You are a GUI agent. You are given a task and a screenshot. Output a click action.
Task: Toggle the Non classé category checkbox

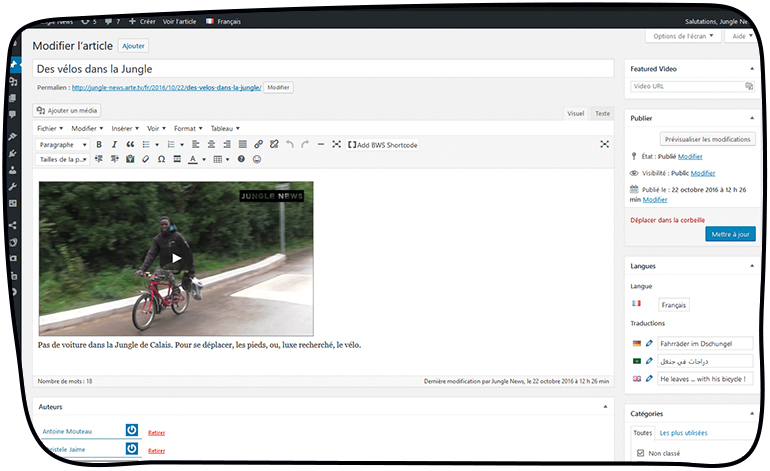640,453
